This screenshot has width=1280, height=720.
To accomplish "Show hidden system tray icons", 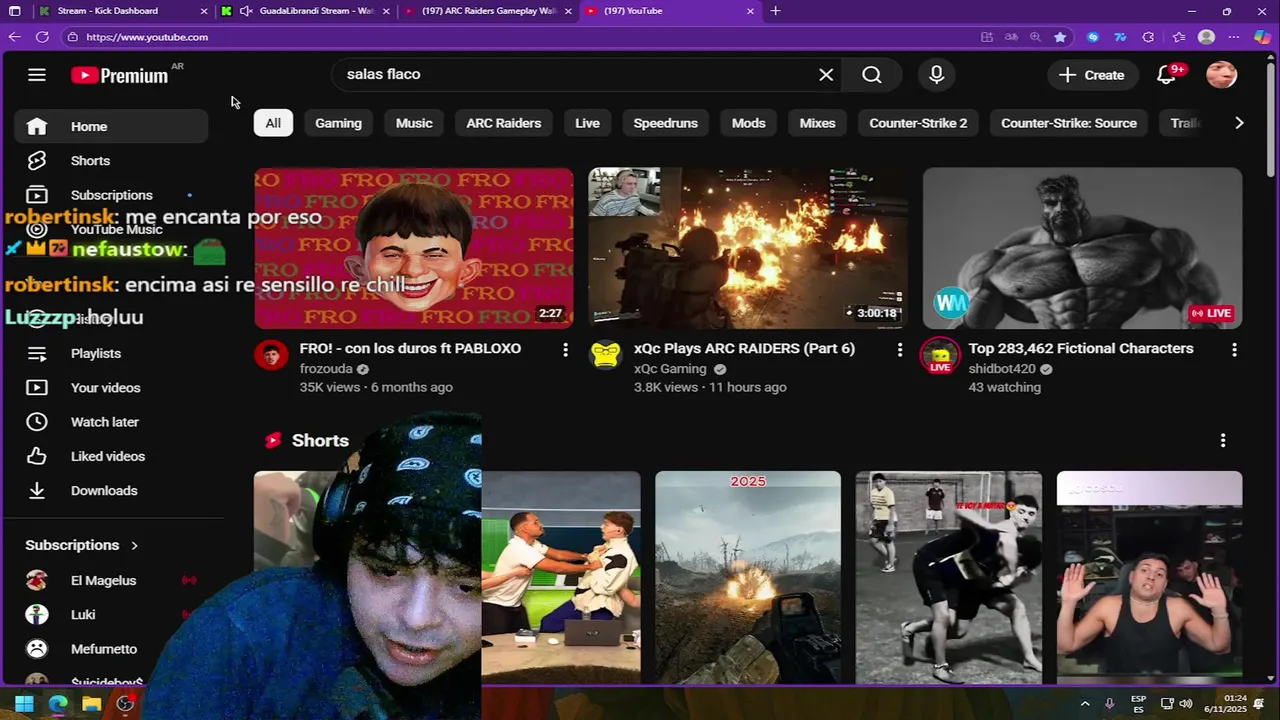I will pos(1085,704).
